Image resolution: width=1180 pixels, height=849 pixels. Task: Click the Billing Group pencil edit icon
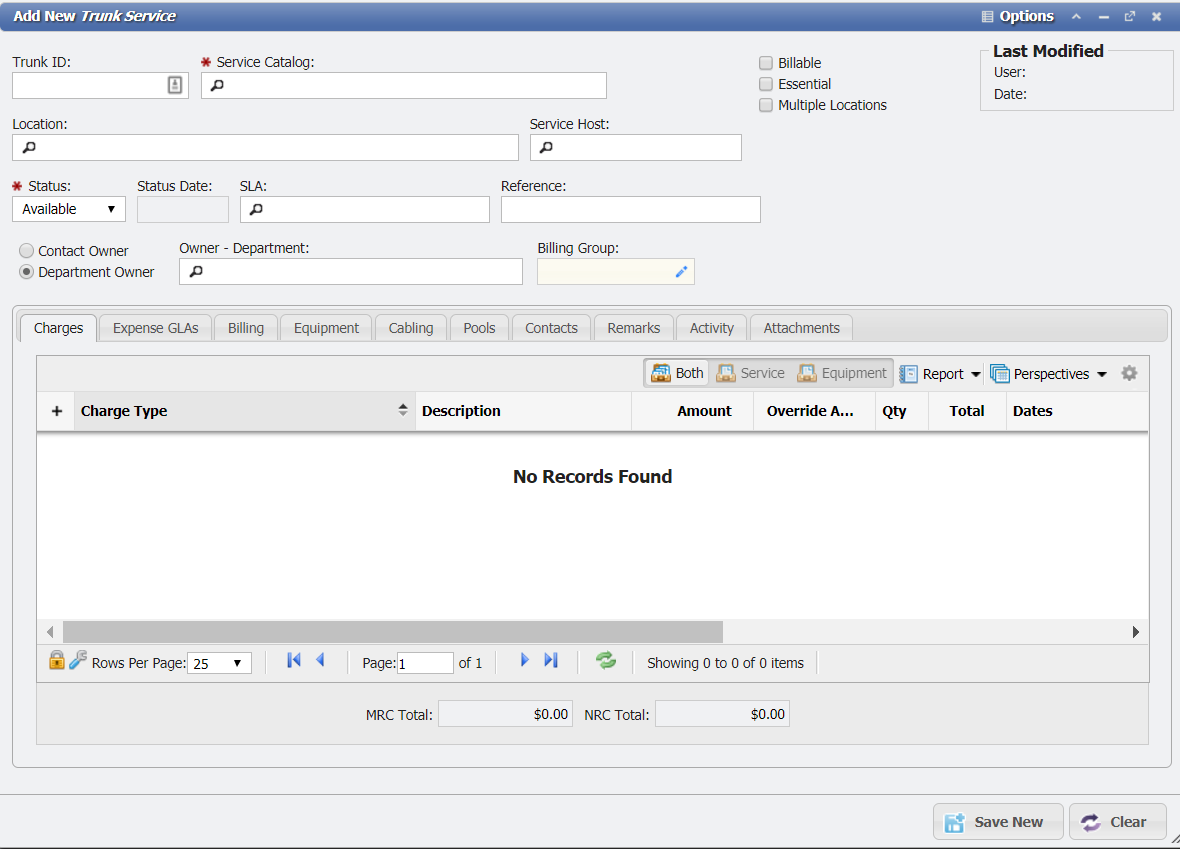(681, 271)
